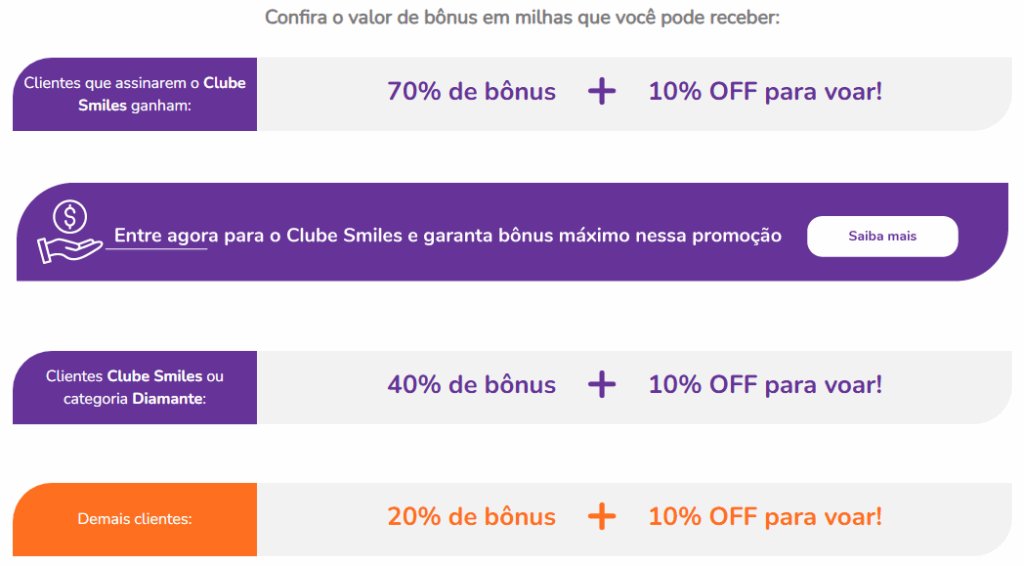Image resolution: width=1024 pixels, height=566 pixels.
Task: Click the orange 10% OFF para voar text
Action: click(x=765, y=516)
